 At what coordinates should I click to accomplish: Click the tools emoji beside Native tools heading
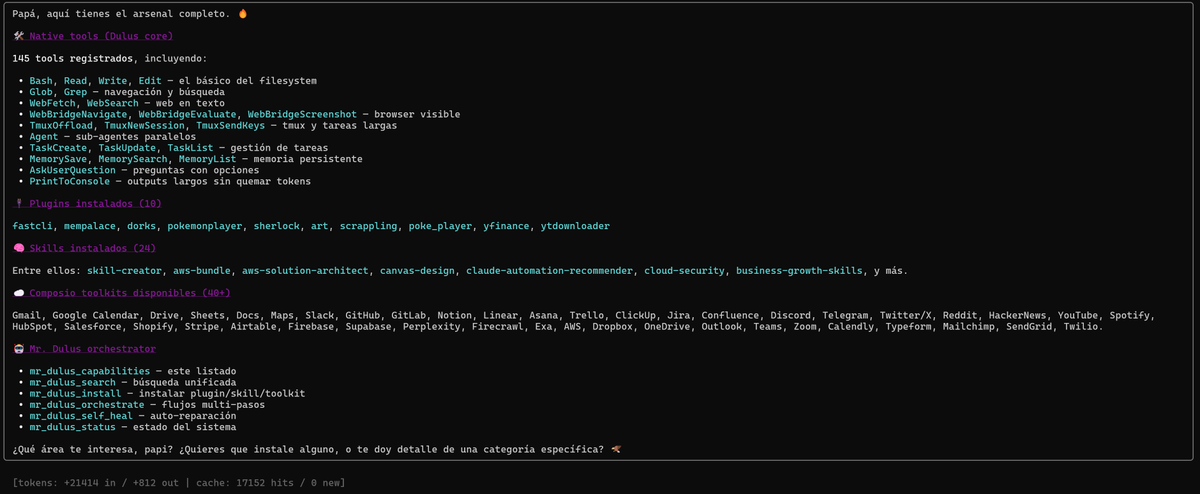[19, 35]
